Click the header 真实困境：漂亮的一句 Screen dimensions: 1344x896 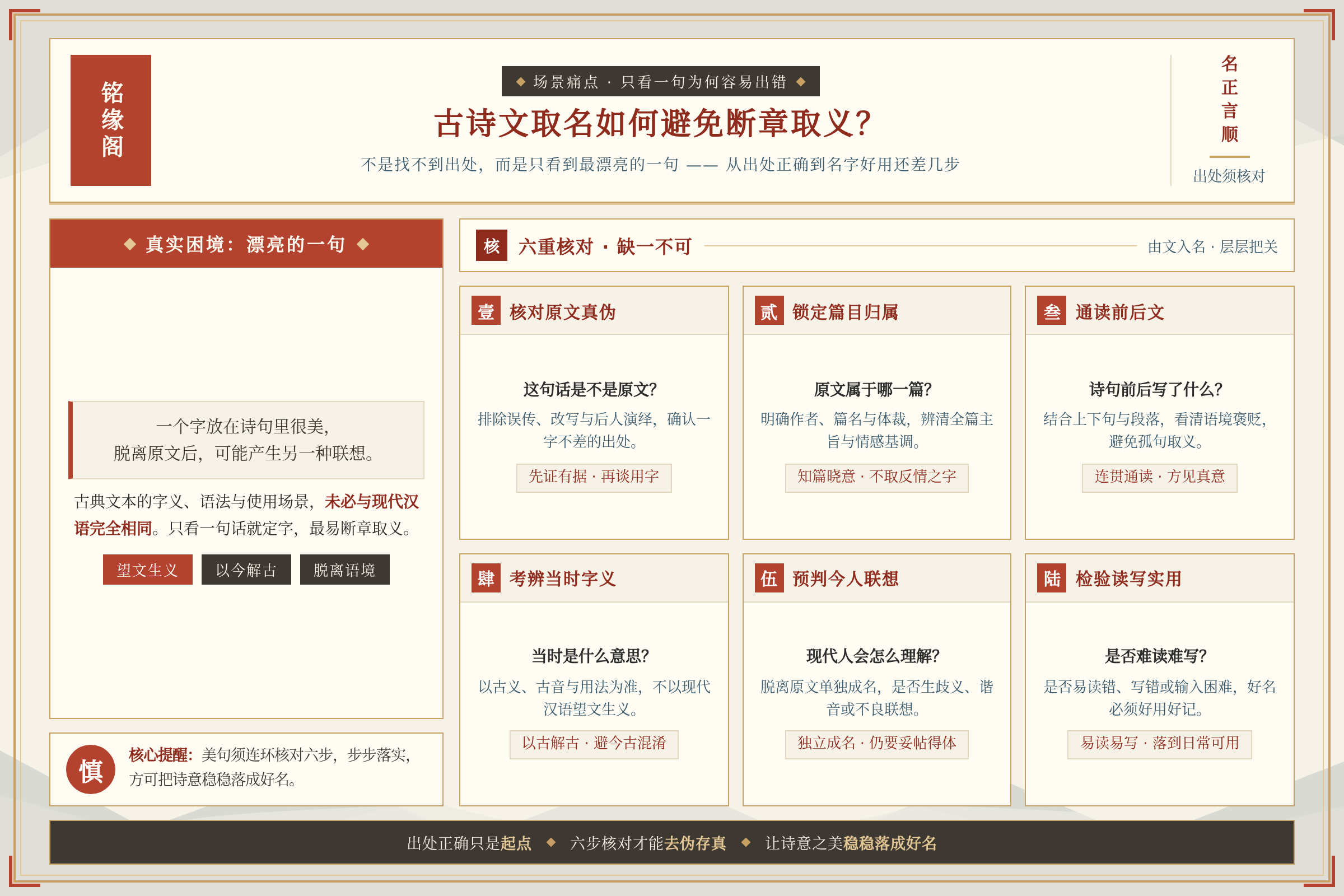pyautogui.click(x=246, y=244)
